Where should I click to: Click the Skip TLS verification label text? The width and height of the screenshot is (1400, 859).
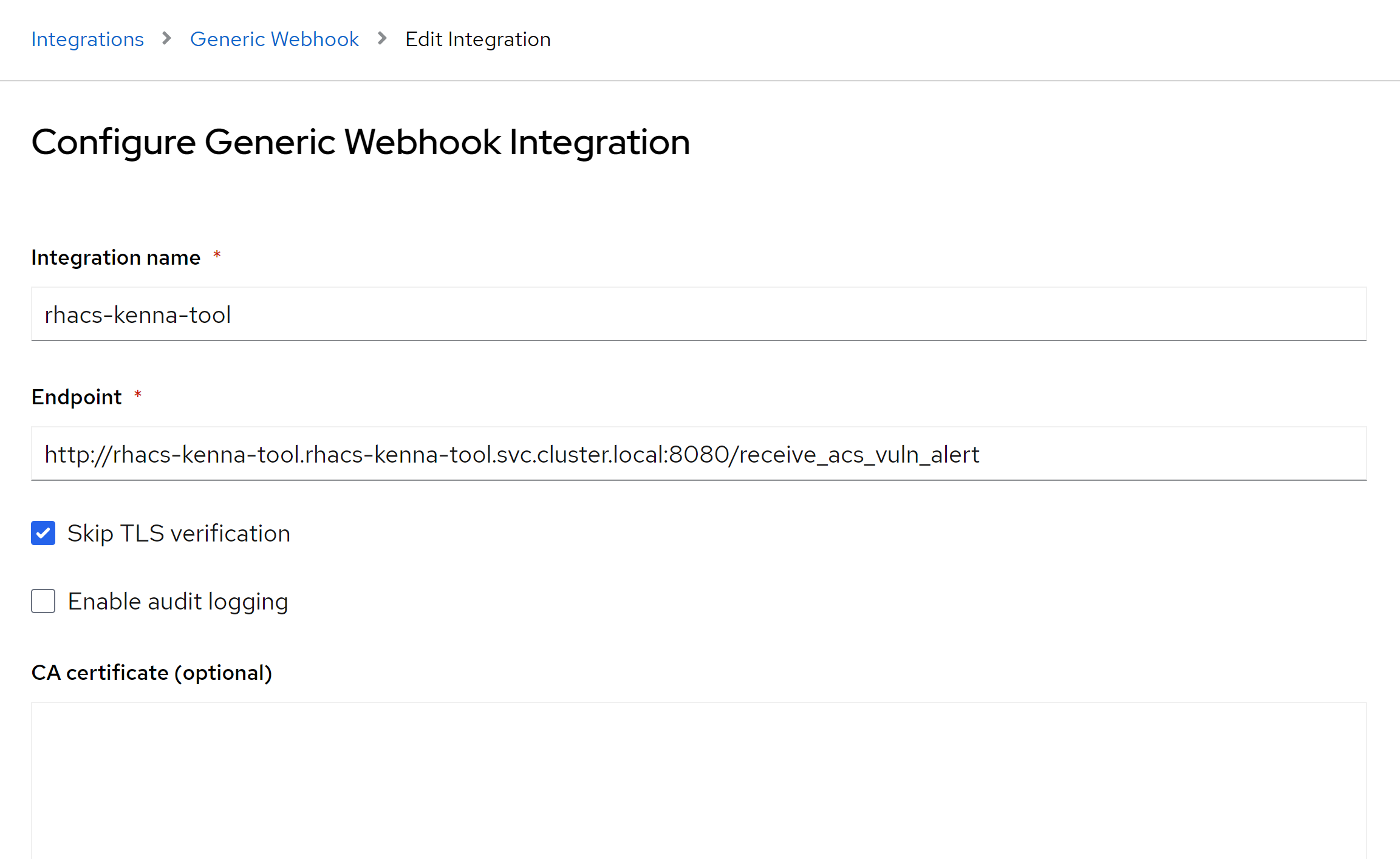tap(179, 534)
